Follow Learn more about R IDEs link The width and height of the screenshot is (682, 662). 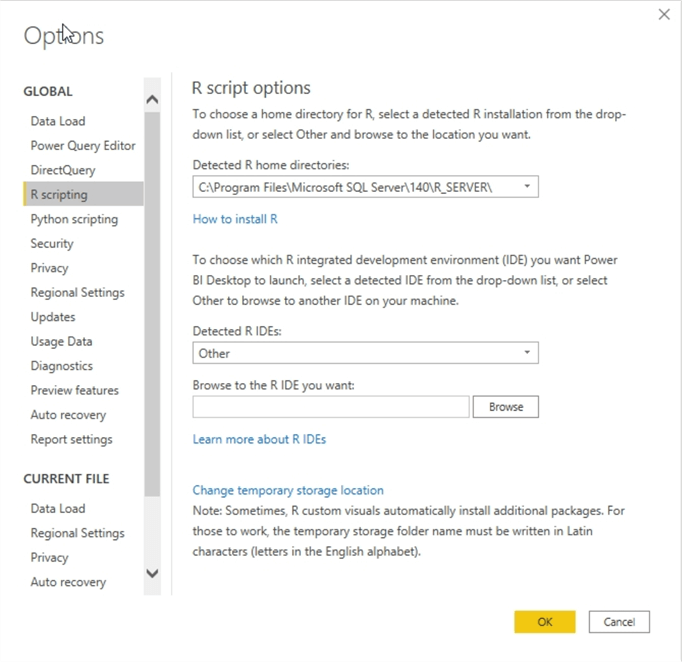tap(259, 439)
